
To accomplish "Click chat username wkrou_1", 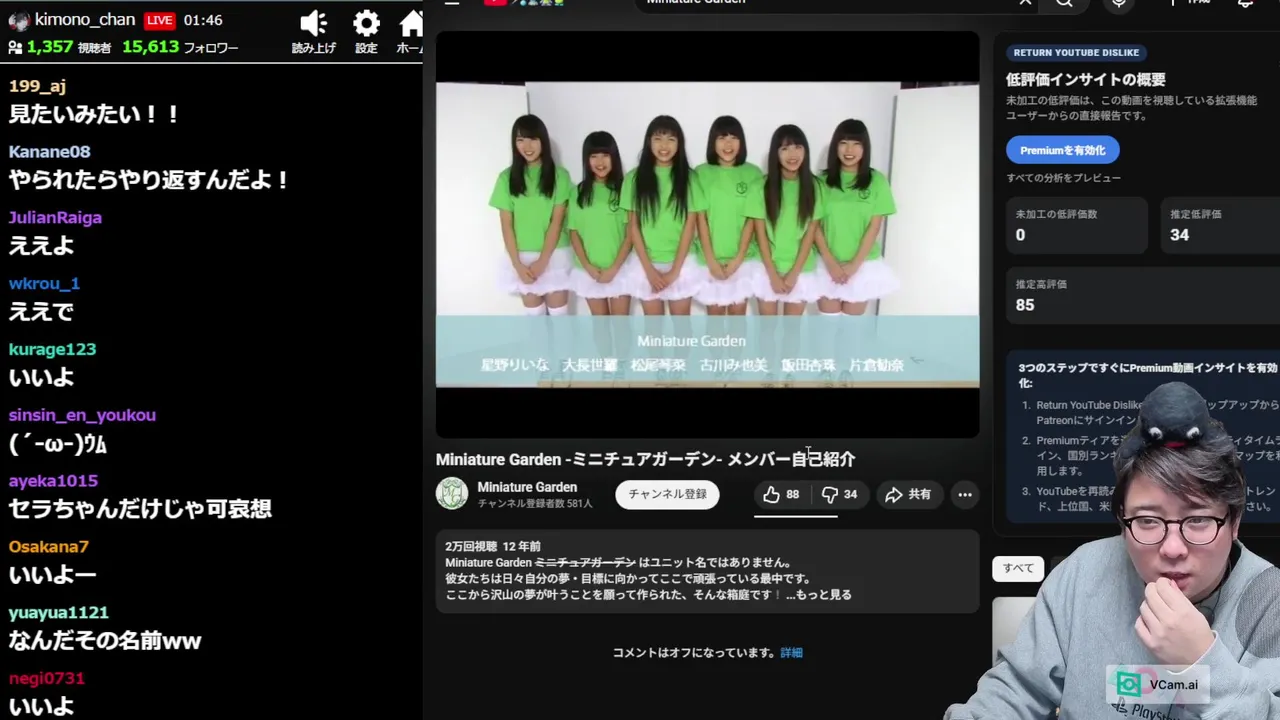I will point(44,284).
